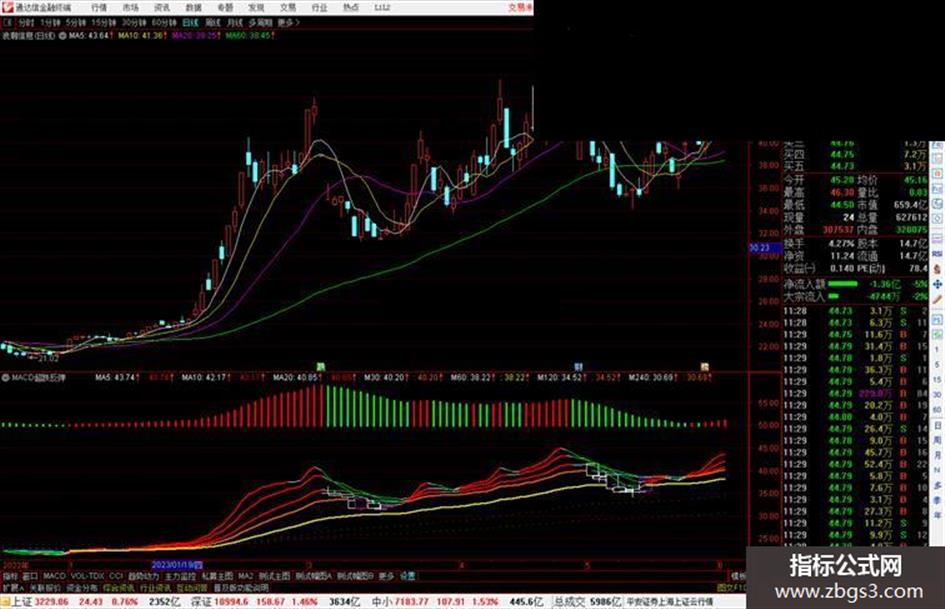
Task: Click the pencil drawing icon in right sidebar
Action: click(x=937, y=299)
